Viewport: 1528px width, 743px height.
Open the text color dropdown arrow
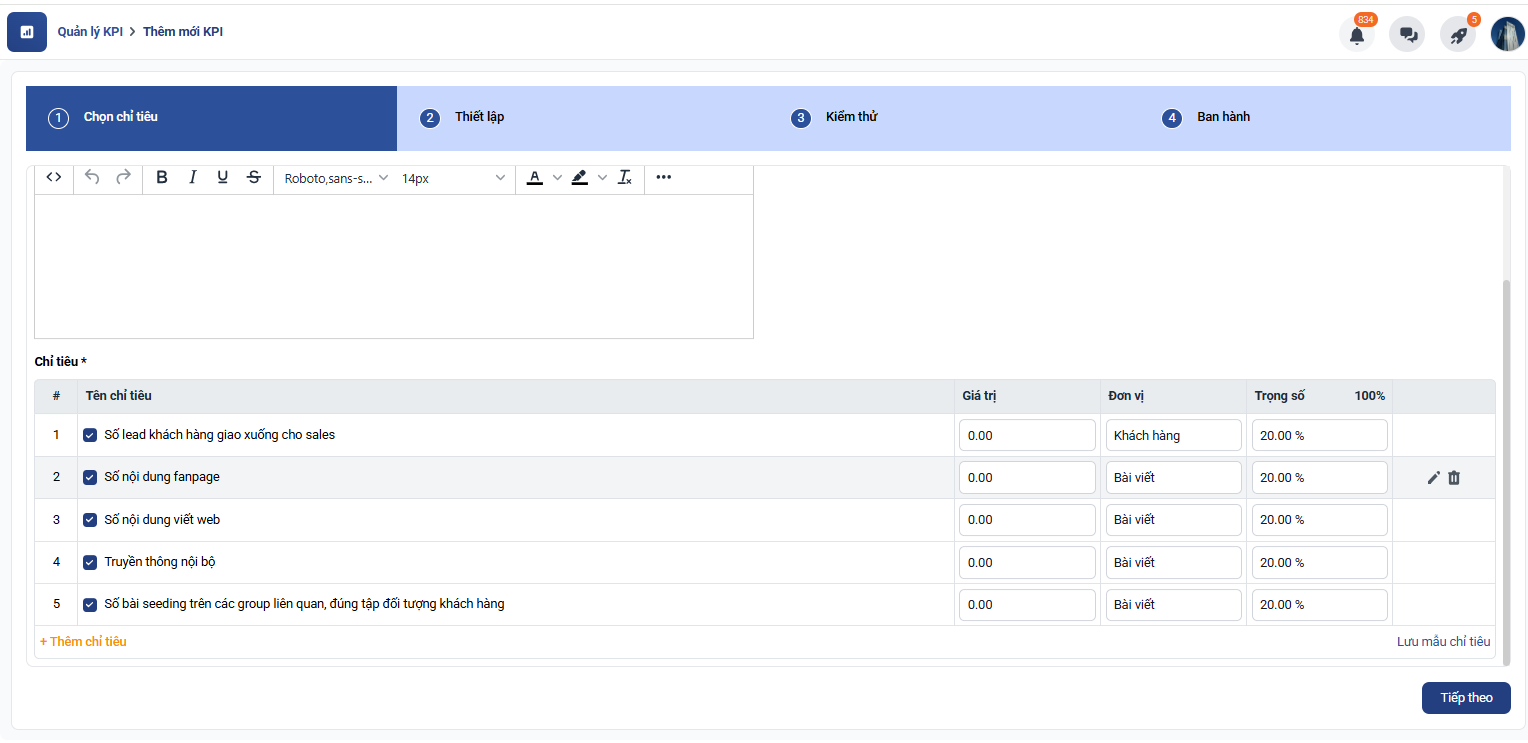557,178
